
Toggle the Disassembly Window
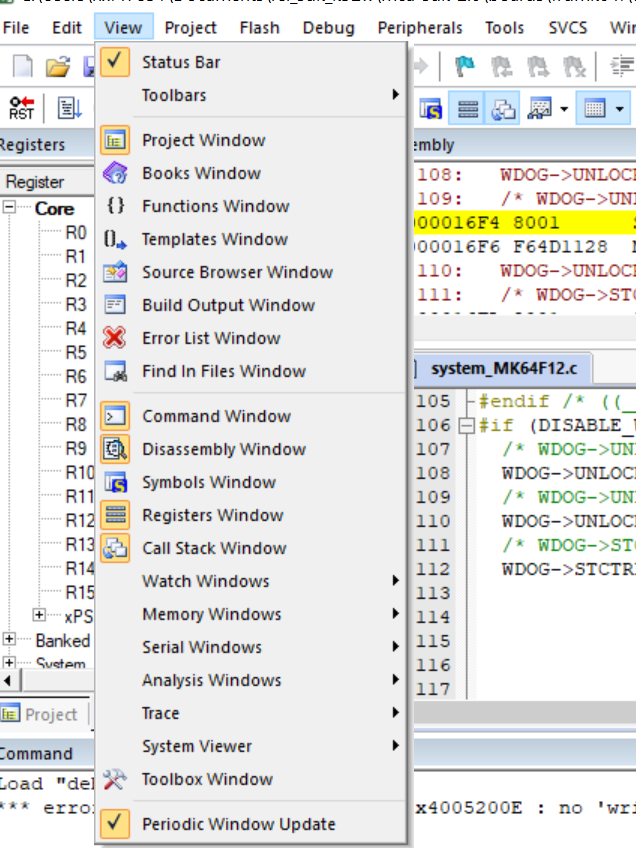click(x=223, y=449)
